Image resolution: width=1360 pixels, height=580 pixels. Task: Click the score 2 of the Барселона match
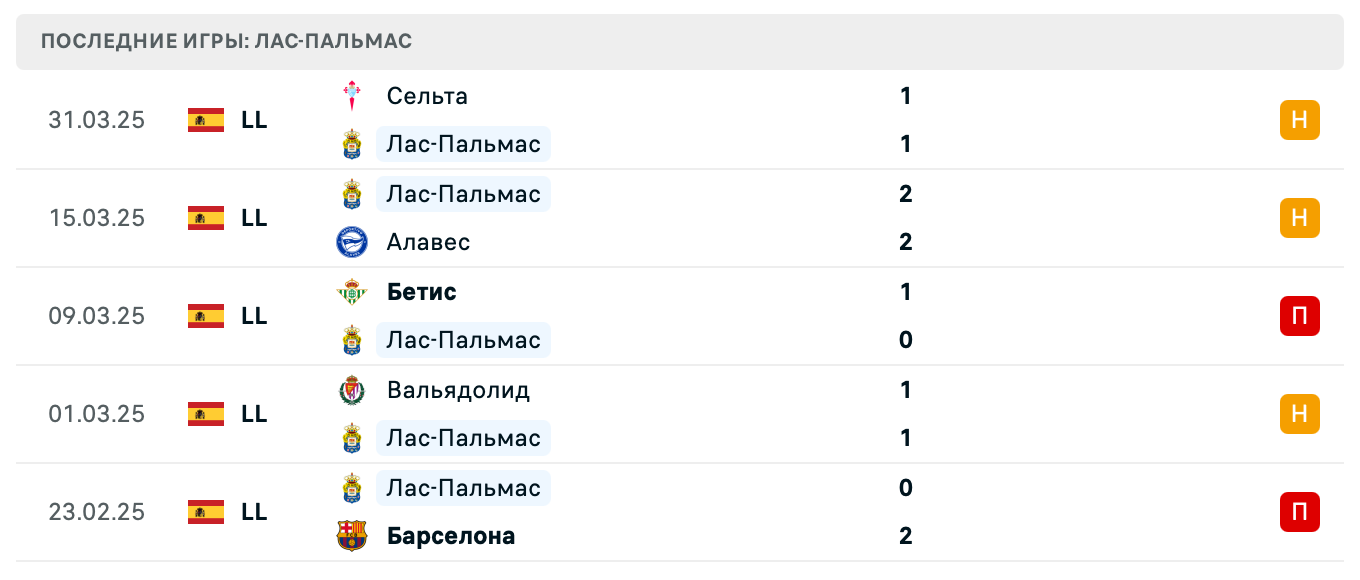905,536
